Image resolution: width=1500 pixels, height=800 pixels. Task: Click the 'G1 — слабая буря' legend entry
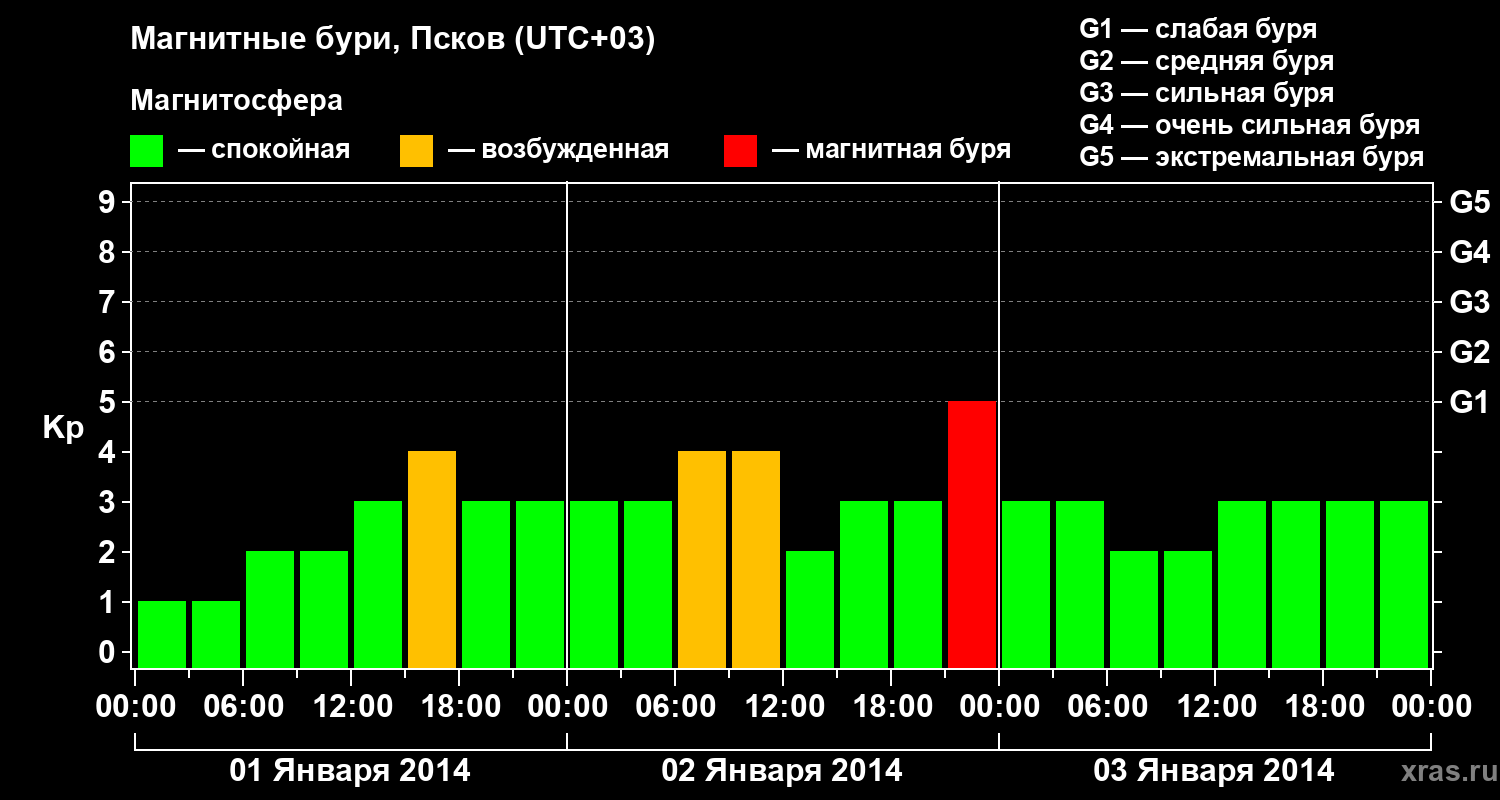point(1198,29)
